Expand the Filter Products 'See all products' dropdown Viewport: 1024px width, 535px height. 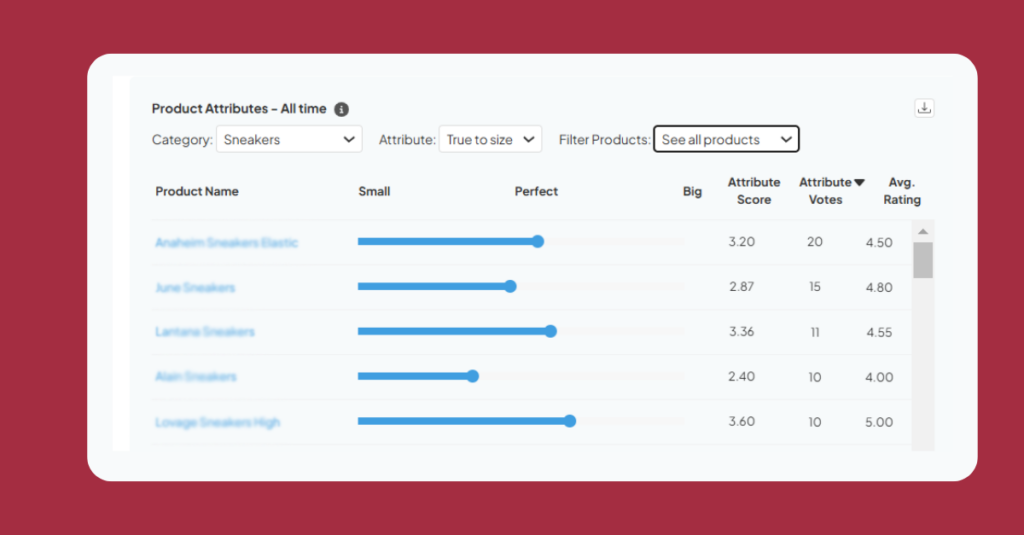click(x=726, y=140)
